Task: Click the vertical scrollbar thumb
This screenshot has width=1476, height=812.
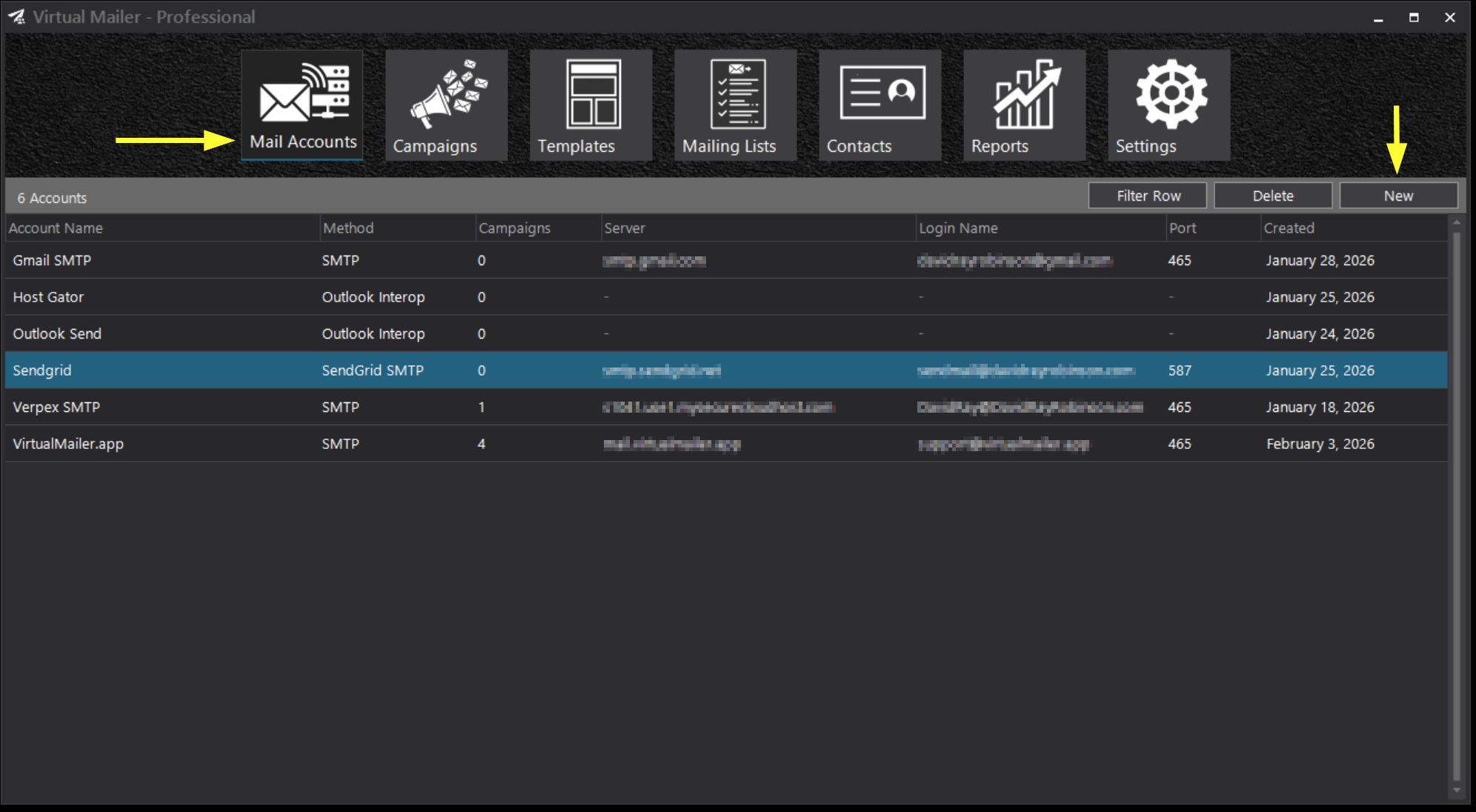Action: click(1456, 506)
